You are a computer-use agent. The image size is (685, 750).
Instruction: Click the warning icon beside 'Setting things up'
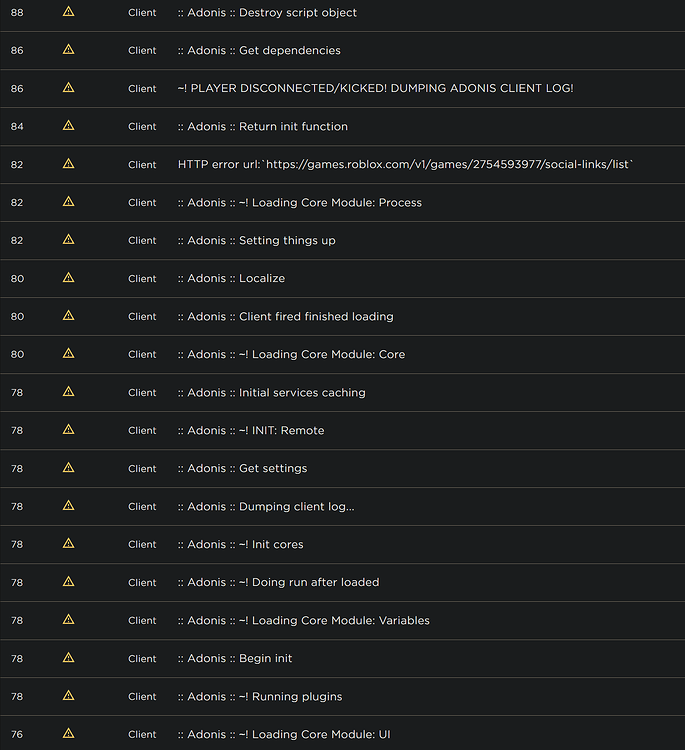coord(68,239)
